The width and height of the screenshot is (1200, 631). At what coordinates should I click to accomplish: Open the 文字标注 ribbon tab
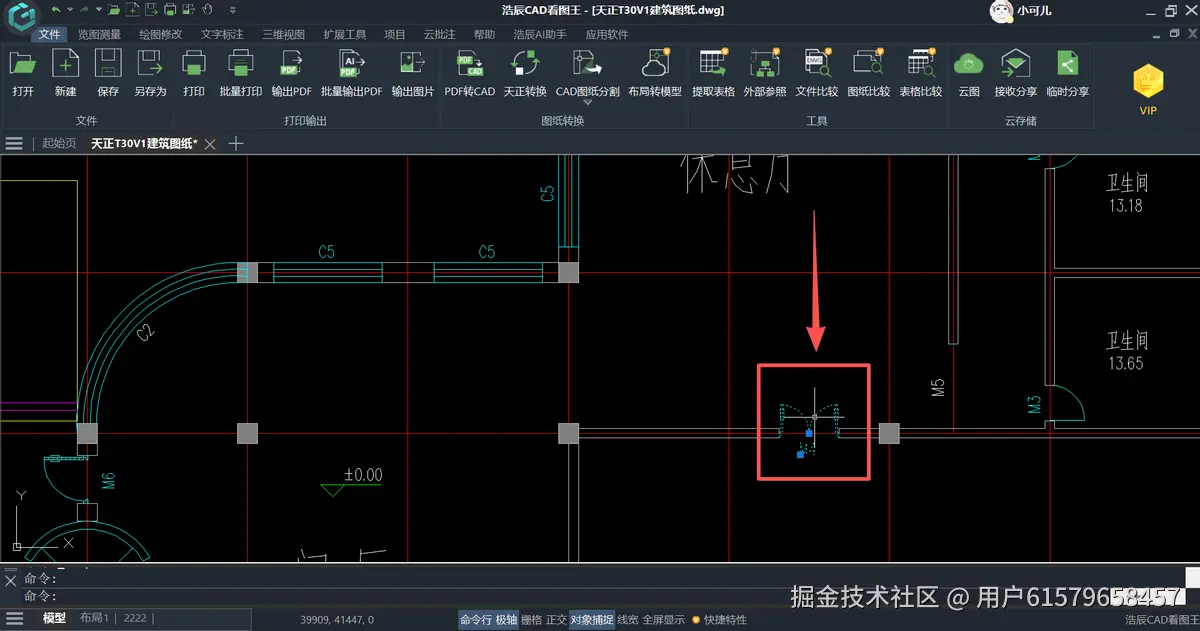(222, 34)
